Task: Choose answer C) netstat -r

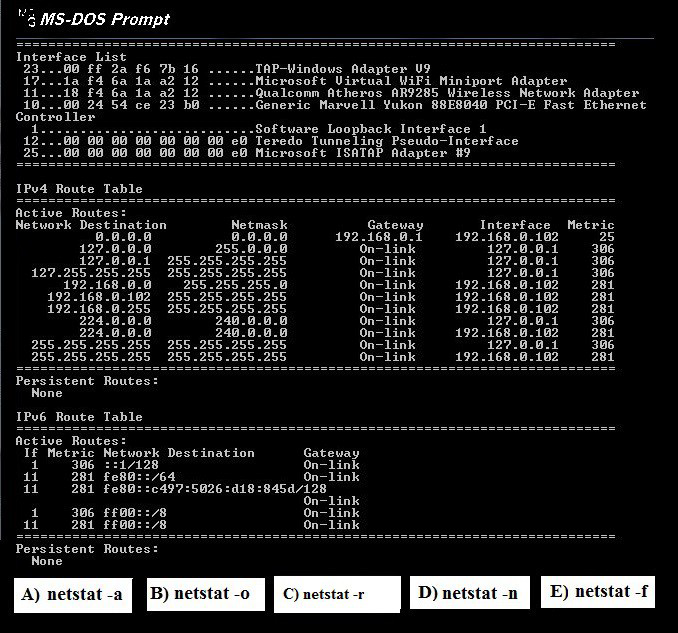Action: (x=337, y=594)
